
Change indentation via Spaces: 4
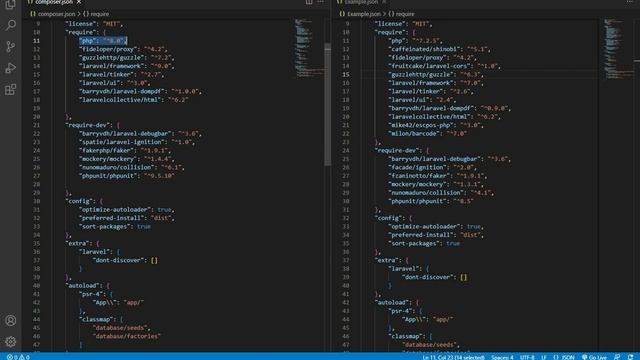[502, 357]
